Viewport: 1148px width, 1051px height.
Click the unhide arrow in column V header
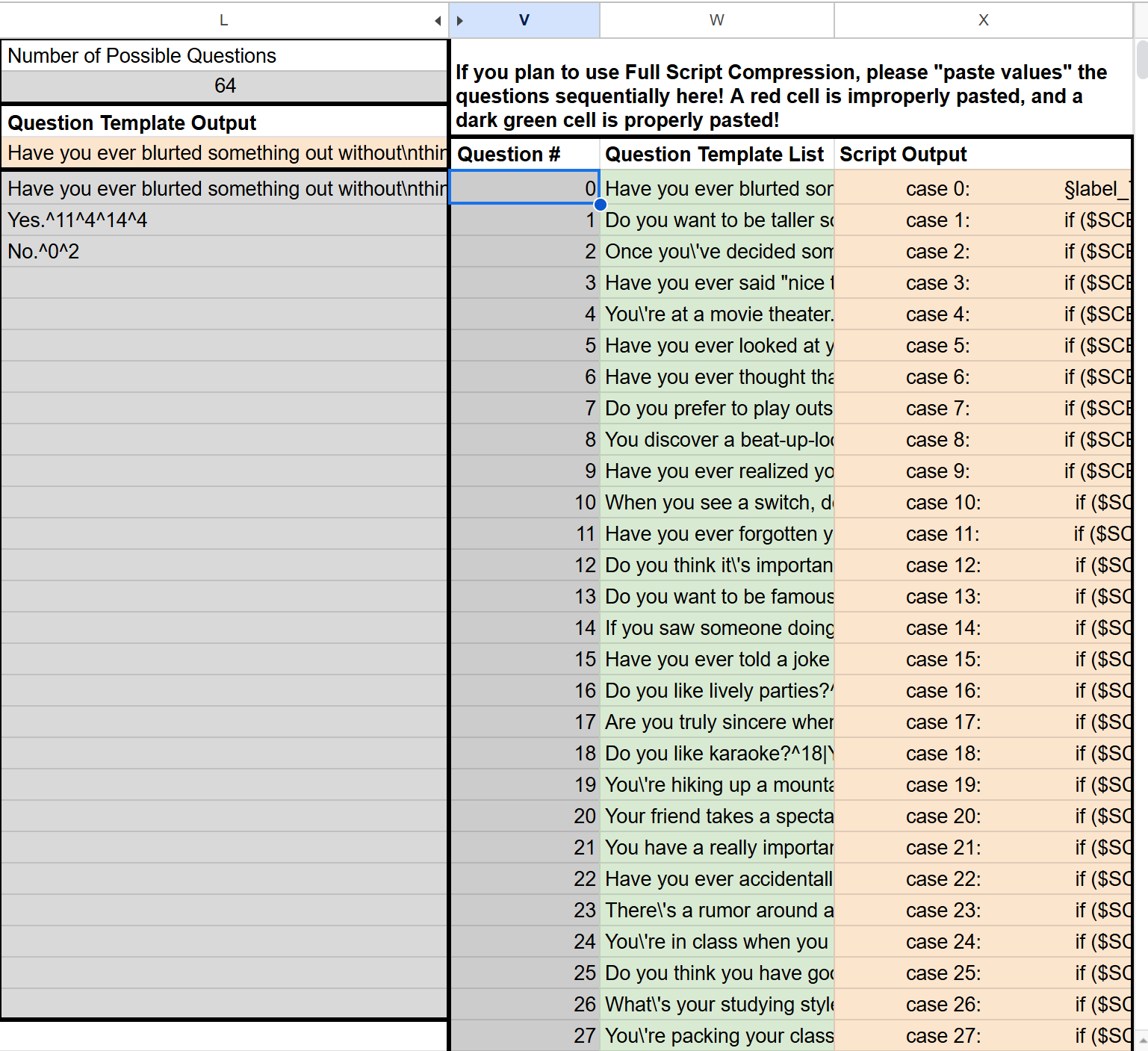pyautogui.click(x=460, y=21)
